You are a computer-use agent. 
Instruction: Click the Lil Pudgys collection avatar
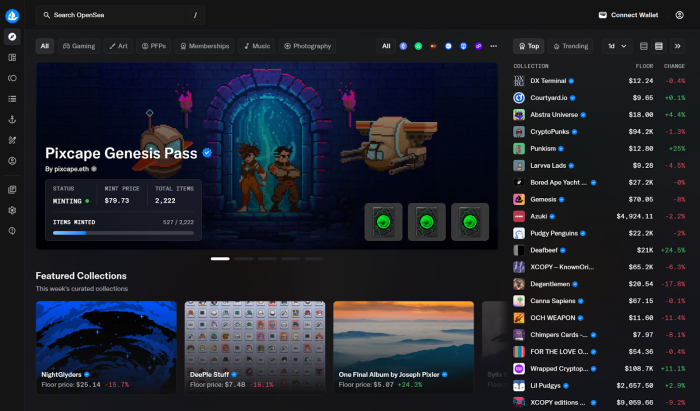[x=519, y=386]
